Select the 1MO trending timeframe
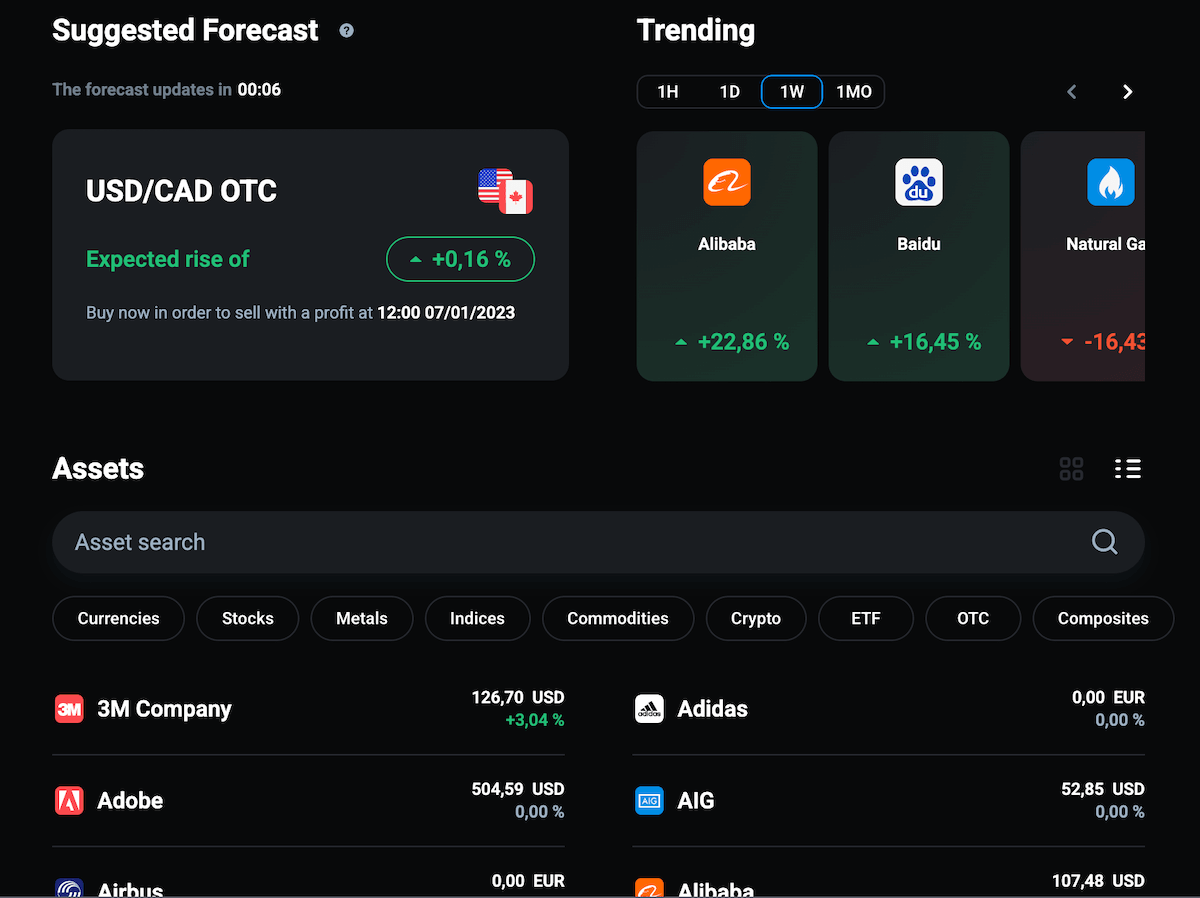Screen dimensions: 1200x898 click(854, 92)
